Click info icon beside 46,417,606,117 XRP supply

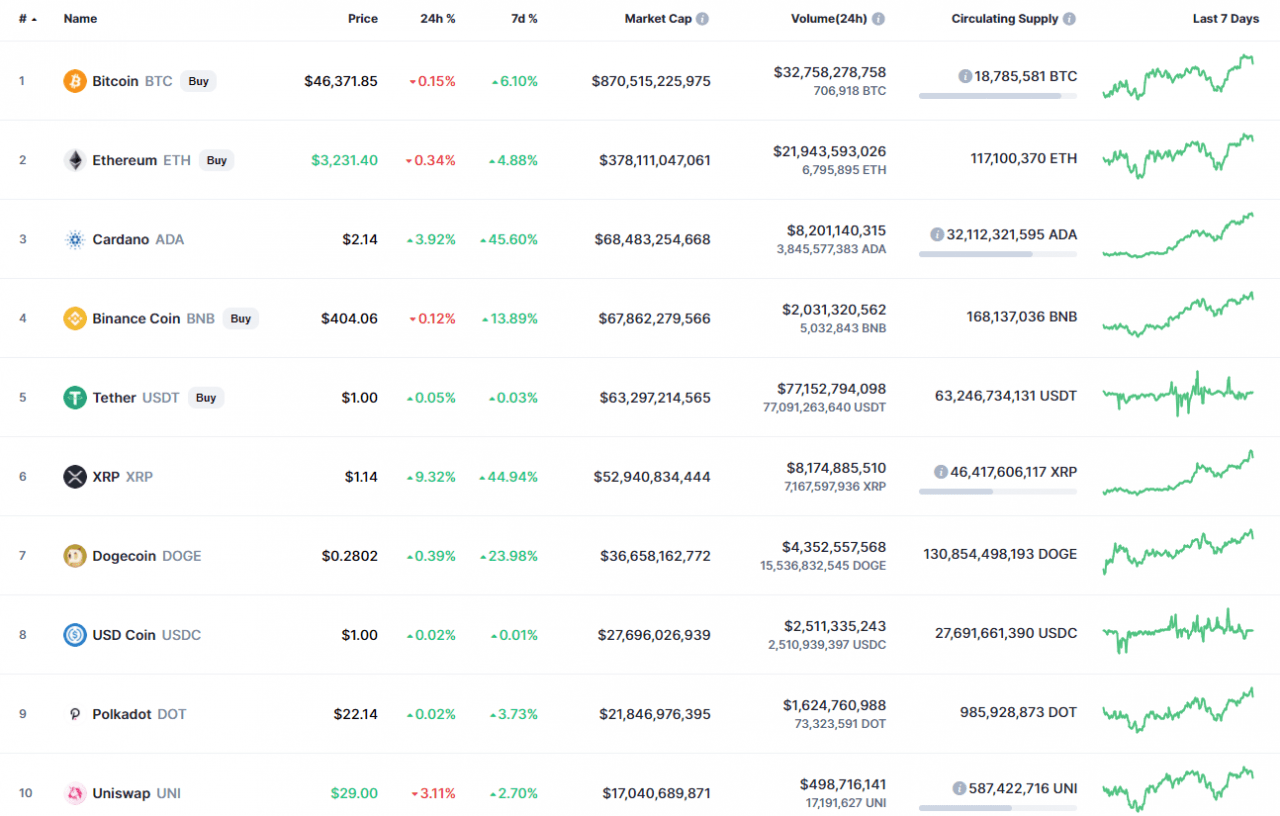(x=941, y=471)
